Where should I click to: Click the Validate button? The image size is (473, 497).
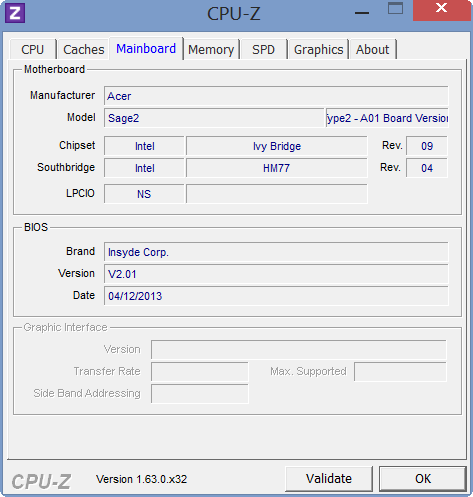tap(329, 479)
